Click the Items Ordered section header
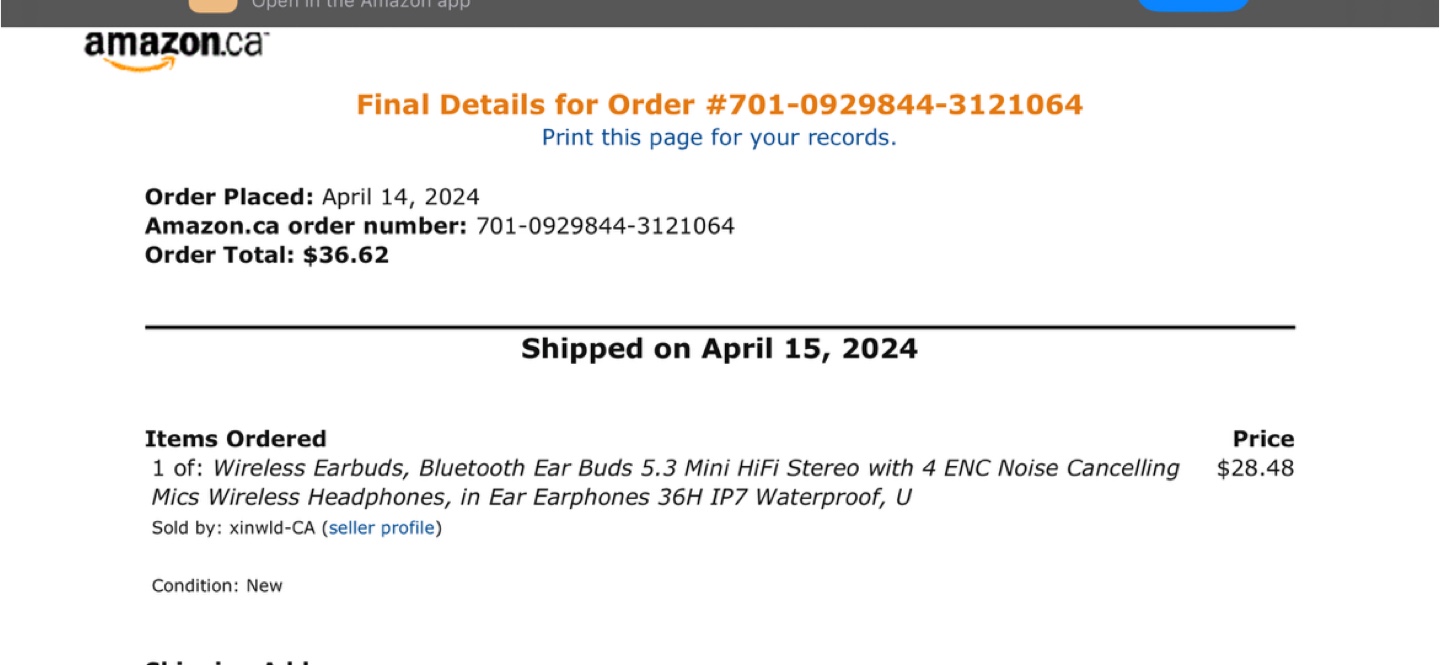1440x665 pixels. click(x=235, y=438)
